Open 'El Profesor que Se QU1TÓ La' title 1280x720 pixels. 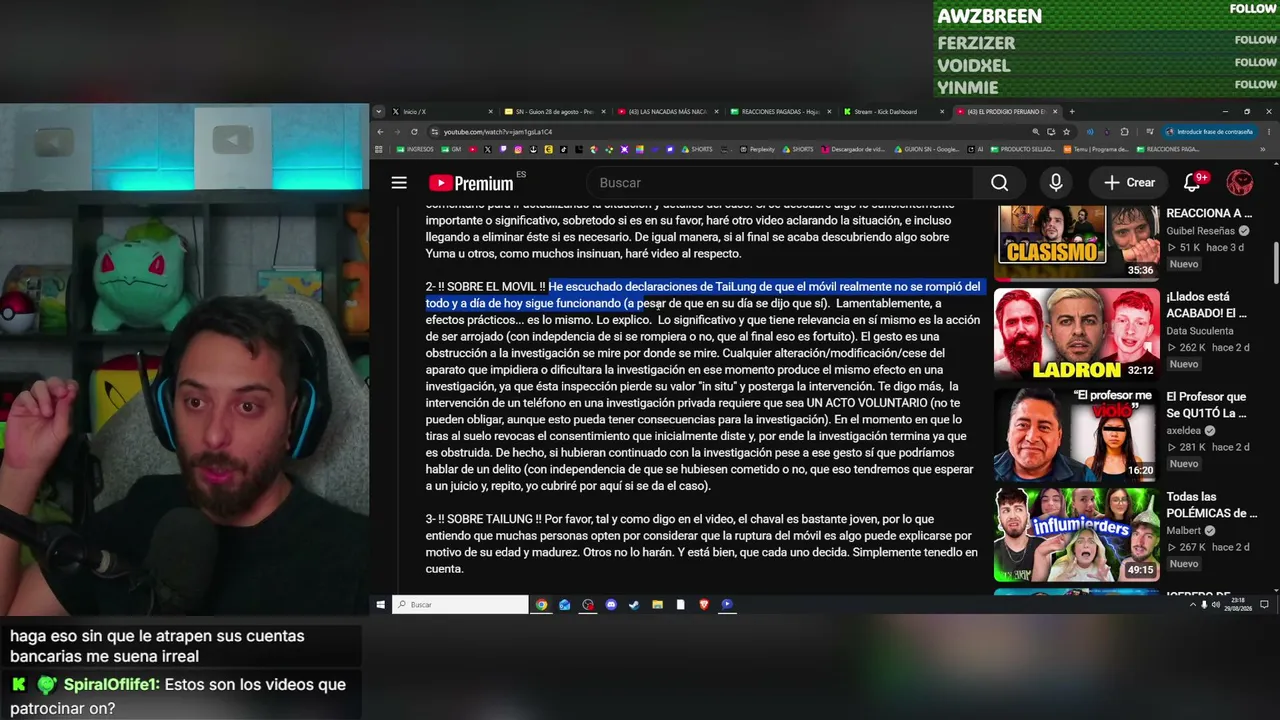(x=1206, y=405)
